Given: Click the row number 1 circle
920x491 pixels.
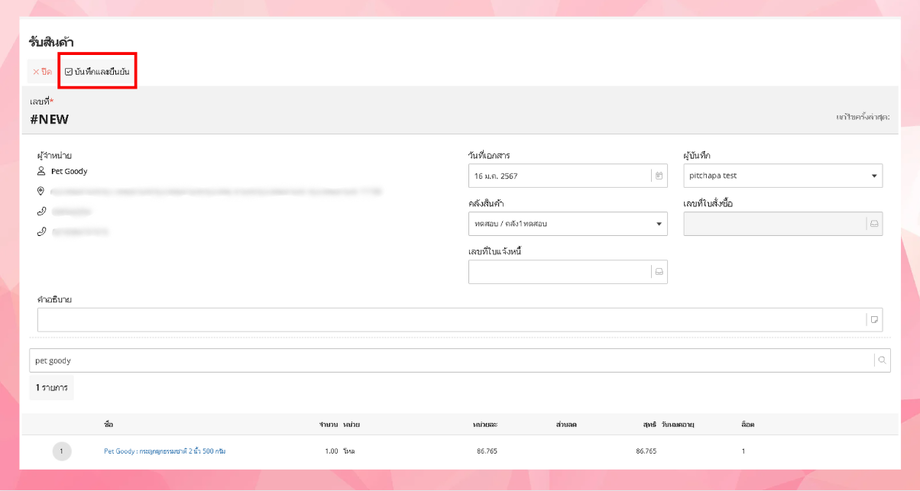Looking at the screenshot, I should [61, 451].
